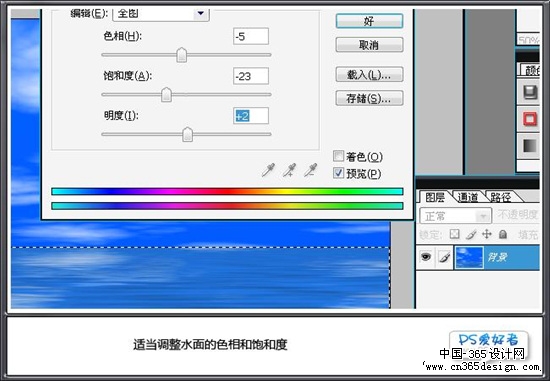
Task: Open the 正常 blend mode dropdown
Action: [455, 216]
